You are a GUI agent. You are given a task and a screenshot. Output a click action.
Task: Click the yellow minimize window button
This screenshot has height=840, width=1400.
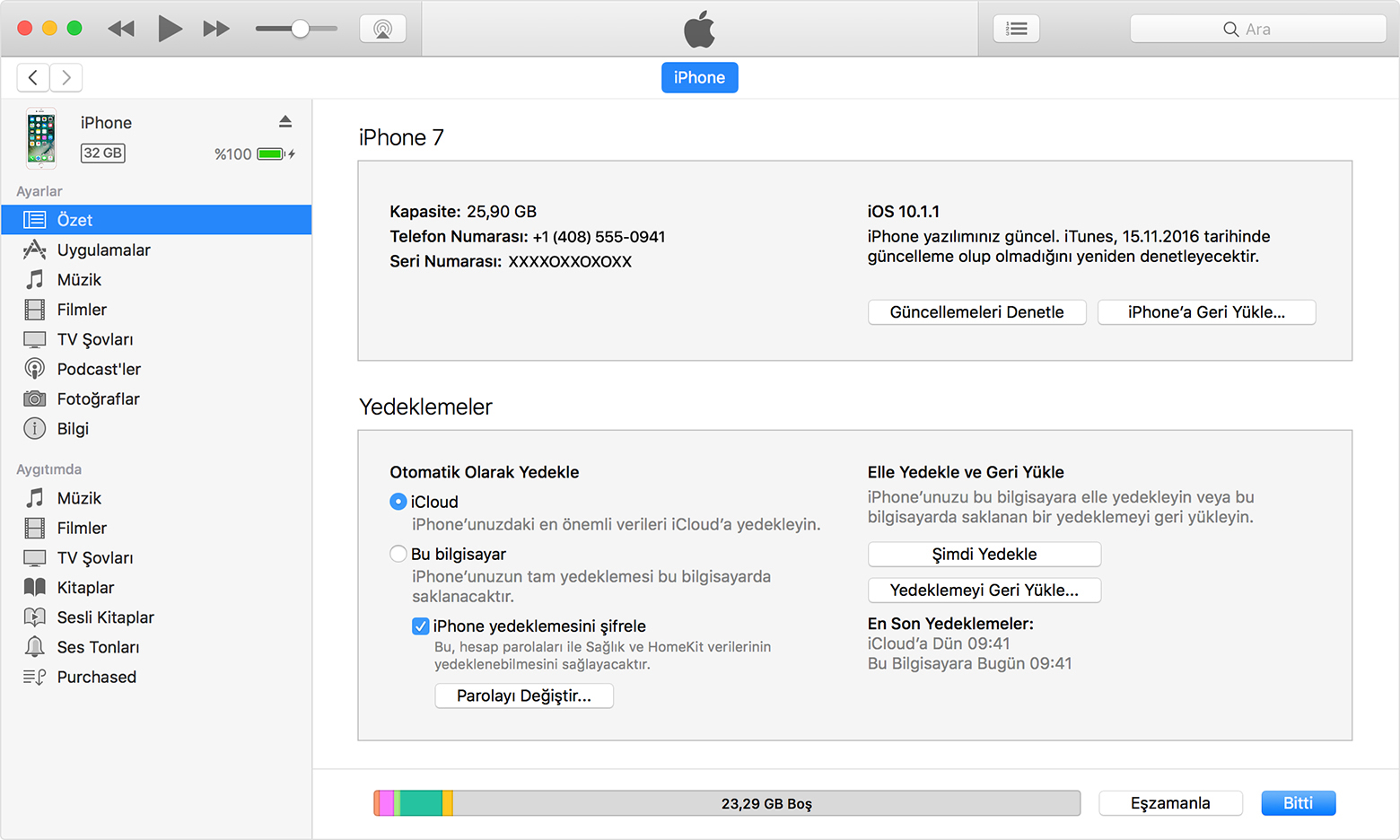click(x=49, y=28)
